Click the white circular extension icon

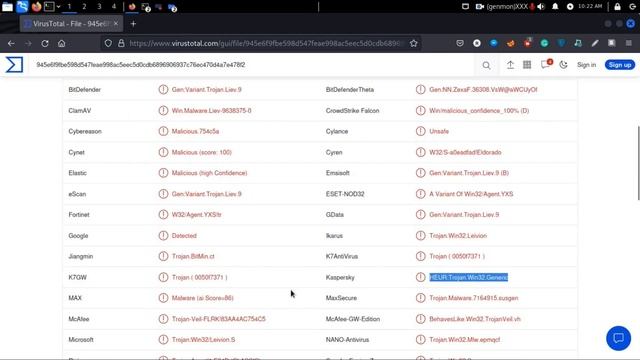click(477, 43)
